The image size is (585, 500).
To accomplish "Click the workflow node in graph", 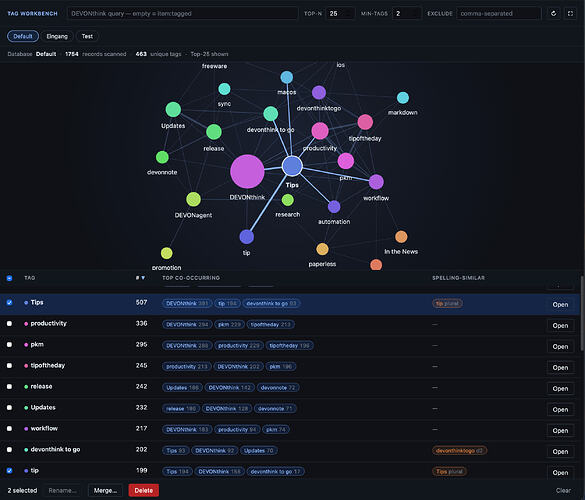I will pyautogui.click(x=376, y=182).
